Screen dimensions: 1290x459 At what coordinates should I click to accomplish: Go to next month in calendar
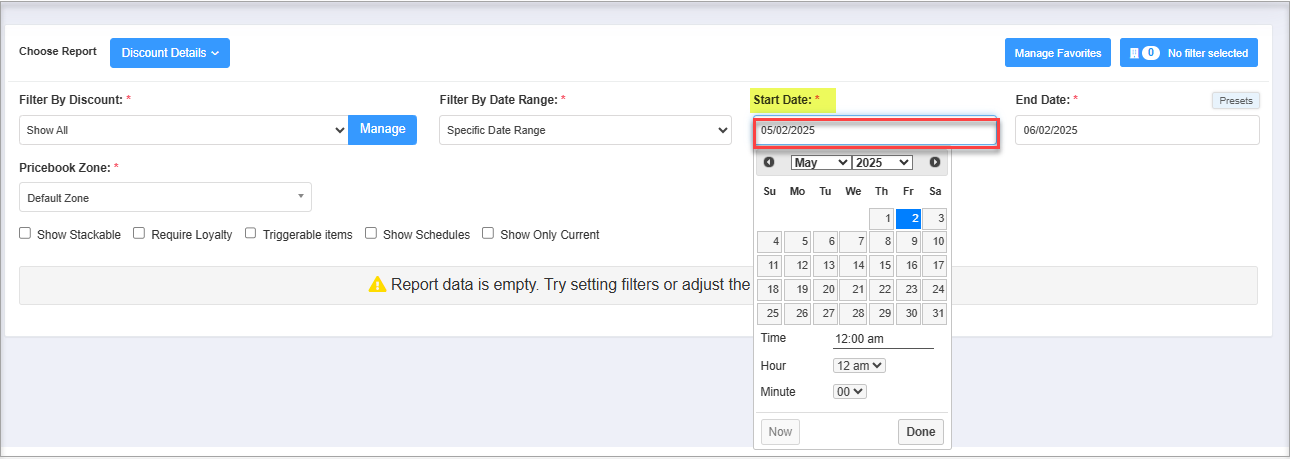coord(935,162)
